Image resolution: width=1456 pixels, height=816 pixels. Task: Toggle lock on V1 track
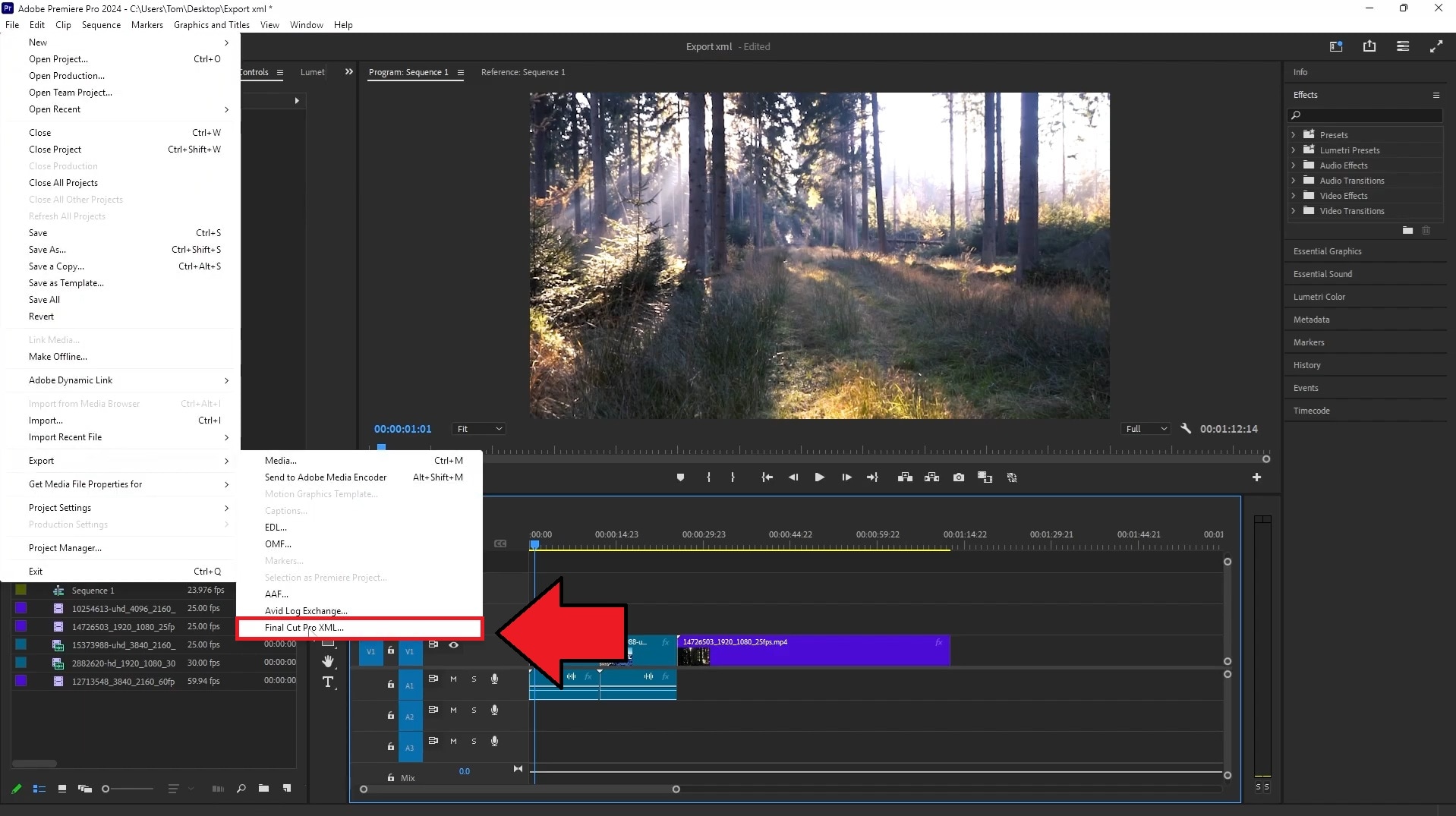click(390, 651)
